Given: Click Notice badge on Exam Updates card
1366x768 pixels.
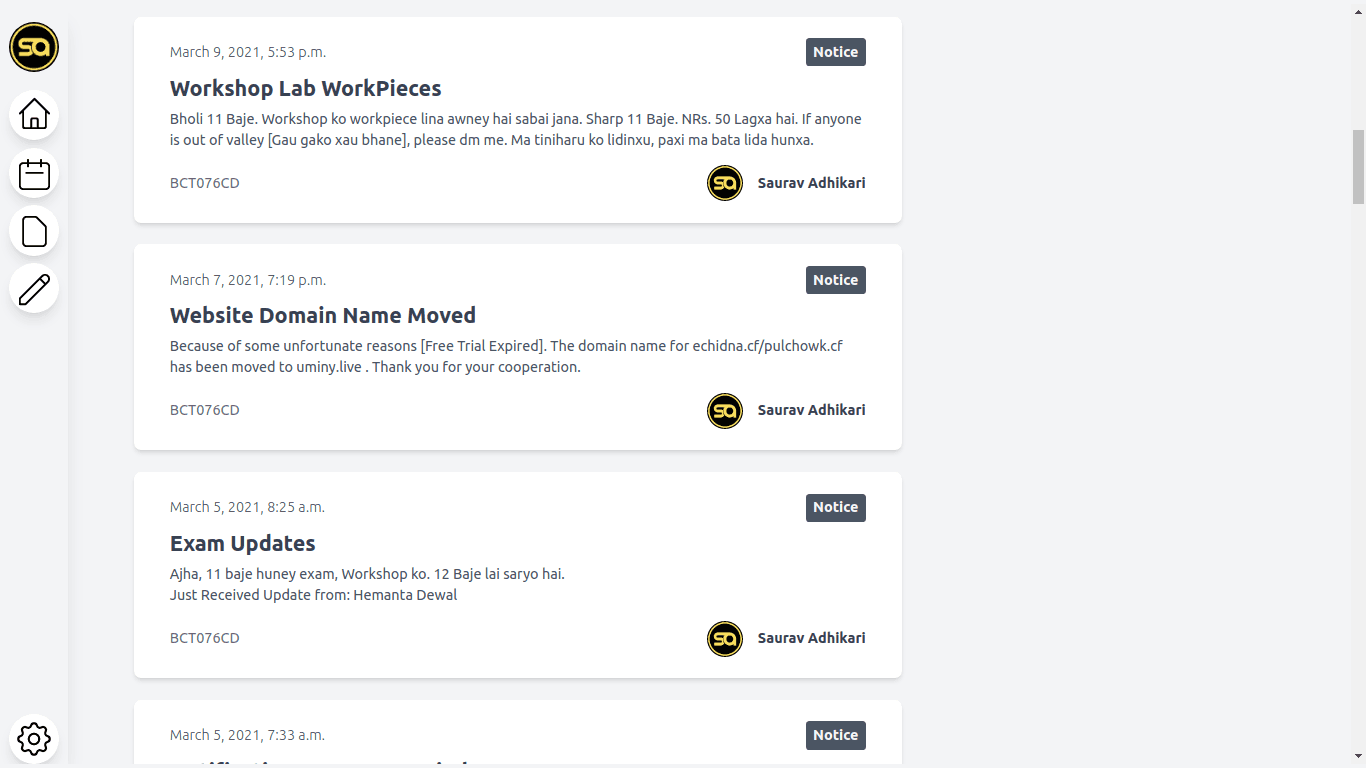Looking at the screenshot, I should pyautogui.click(x=836, y=507).
